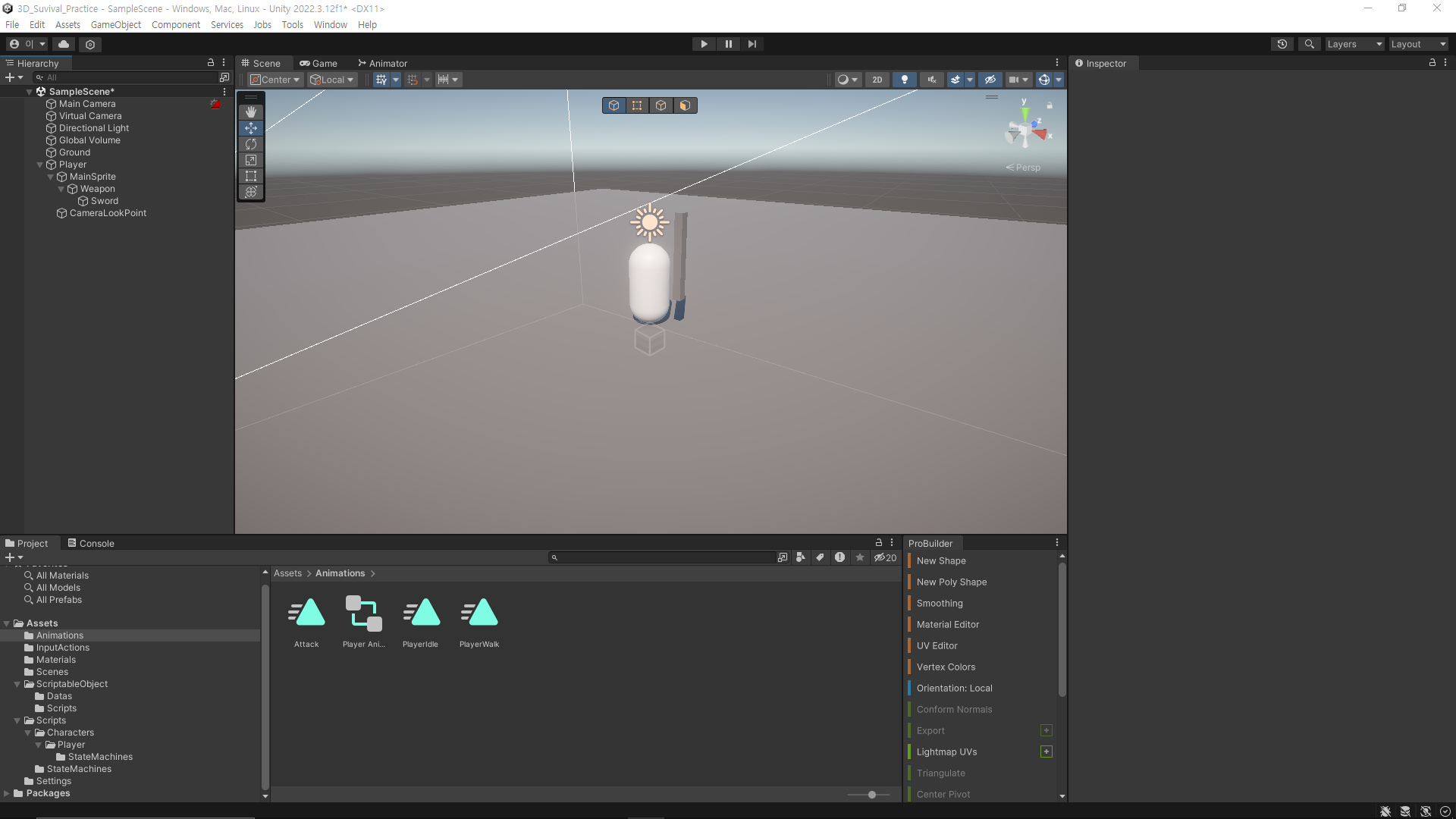Viewport: 1456px width, 819px height.
Task: Toggle hidden objects visibility in Scene
Action: [x=990, y=80]
